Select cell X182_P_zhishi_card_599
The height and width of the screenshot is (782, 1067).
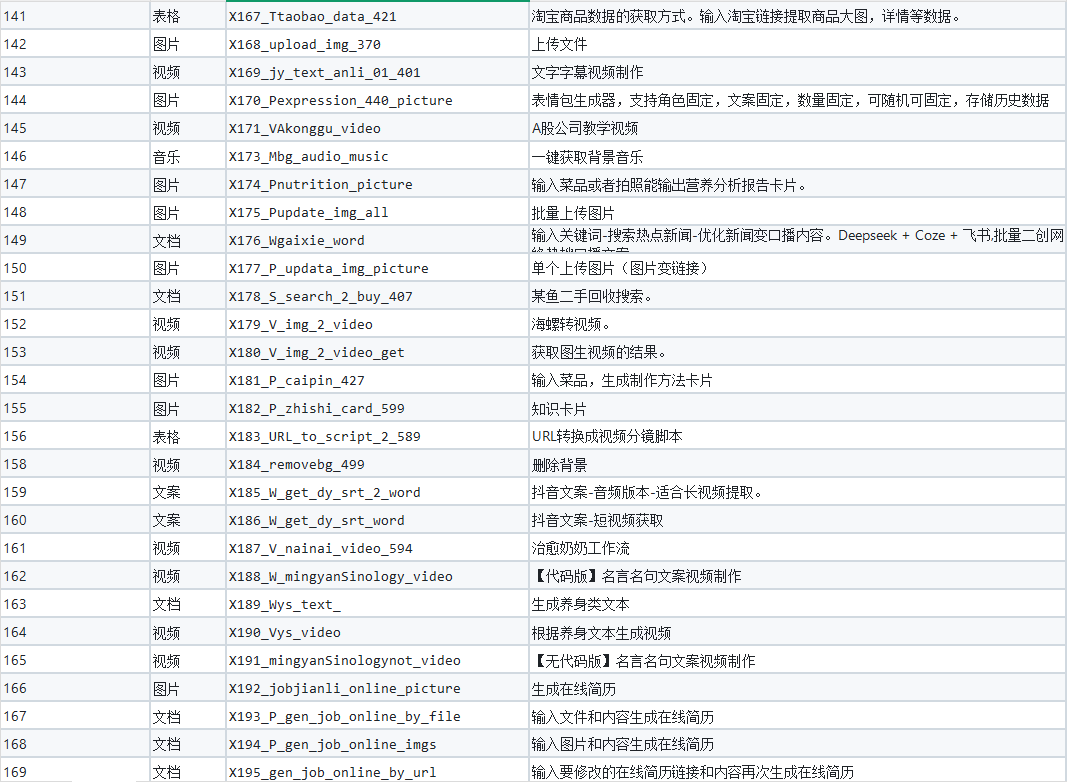[x=377, y=408]
